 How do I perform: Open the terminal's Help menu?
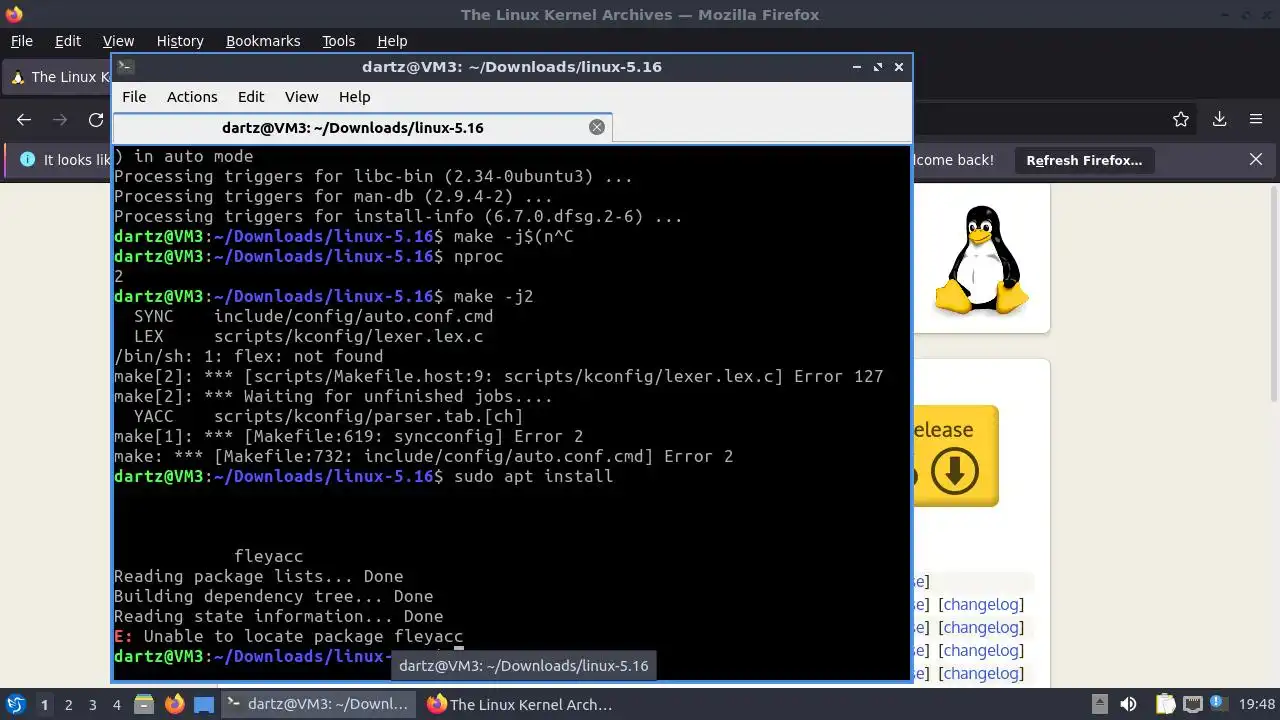tap(355, 97)
